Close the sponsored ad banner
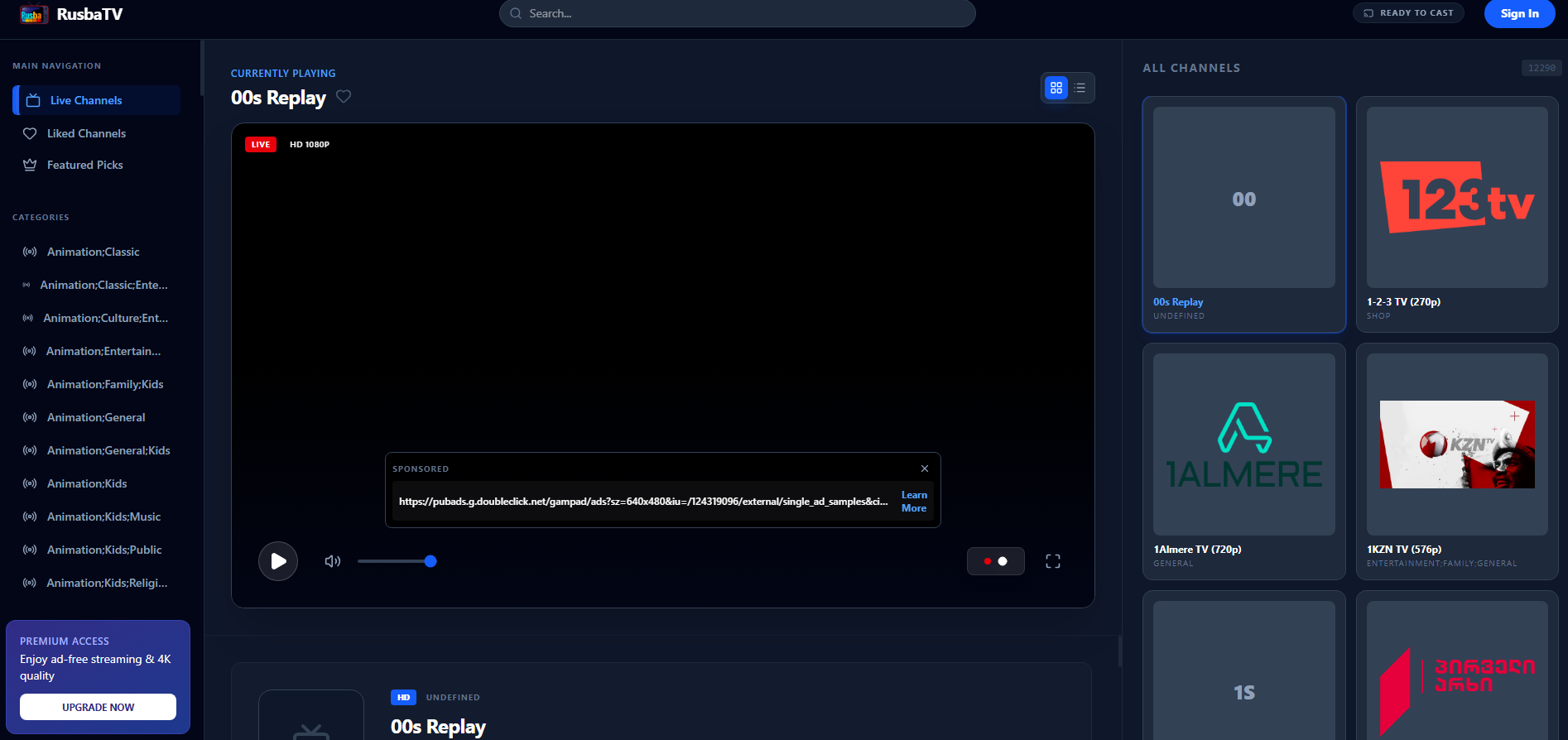Viewport: 1568px width, 740px height. [925, 469]
